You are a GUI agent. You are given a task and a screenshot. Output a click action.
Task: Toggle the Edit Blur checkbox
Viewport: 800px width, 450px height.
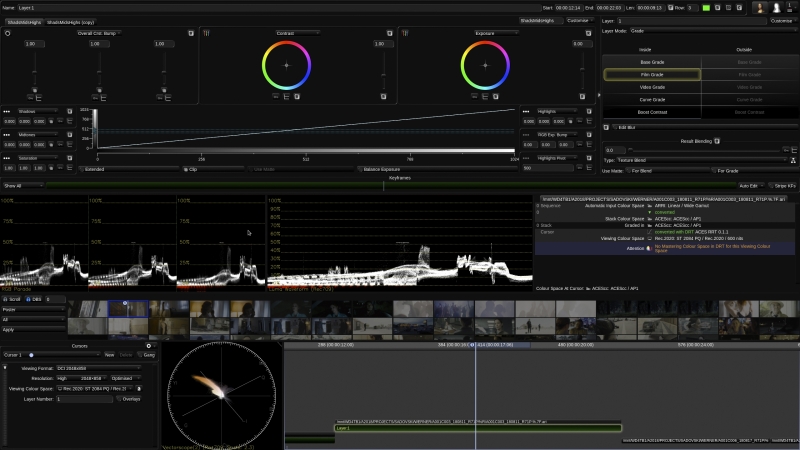coord(613,128)
